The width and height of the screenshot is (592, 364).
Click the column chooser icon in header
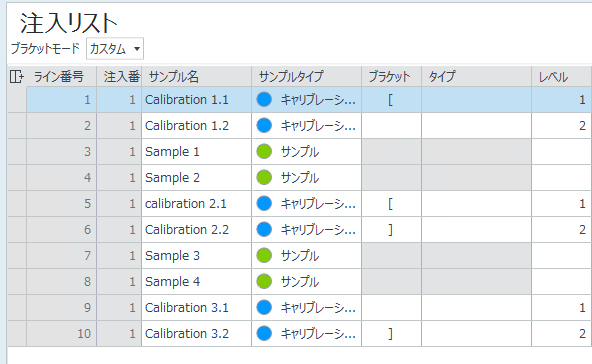point(16,77)
